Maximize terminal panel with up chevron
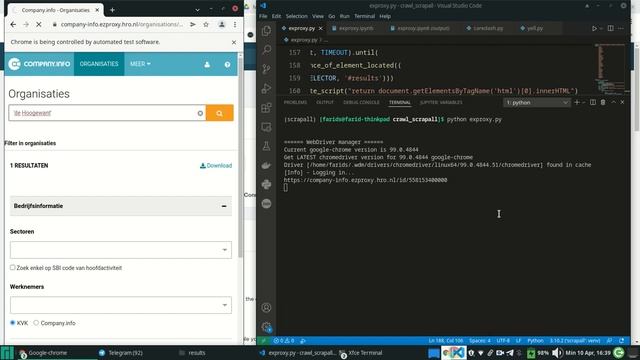 coord(613,102)
